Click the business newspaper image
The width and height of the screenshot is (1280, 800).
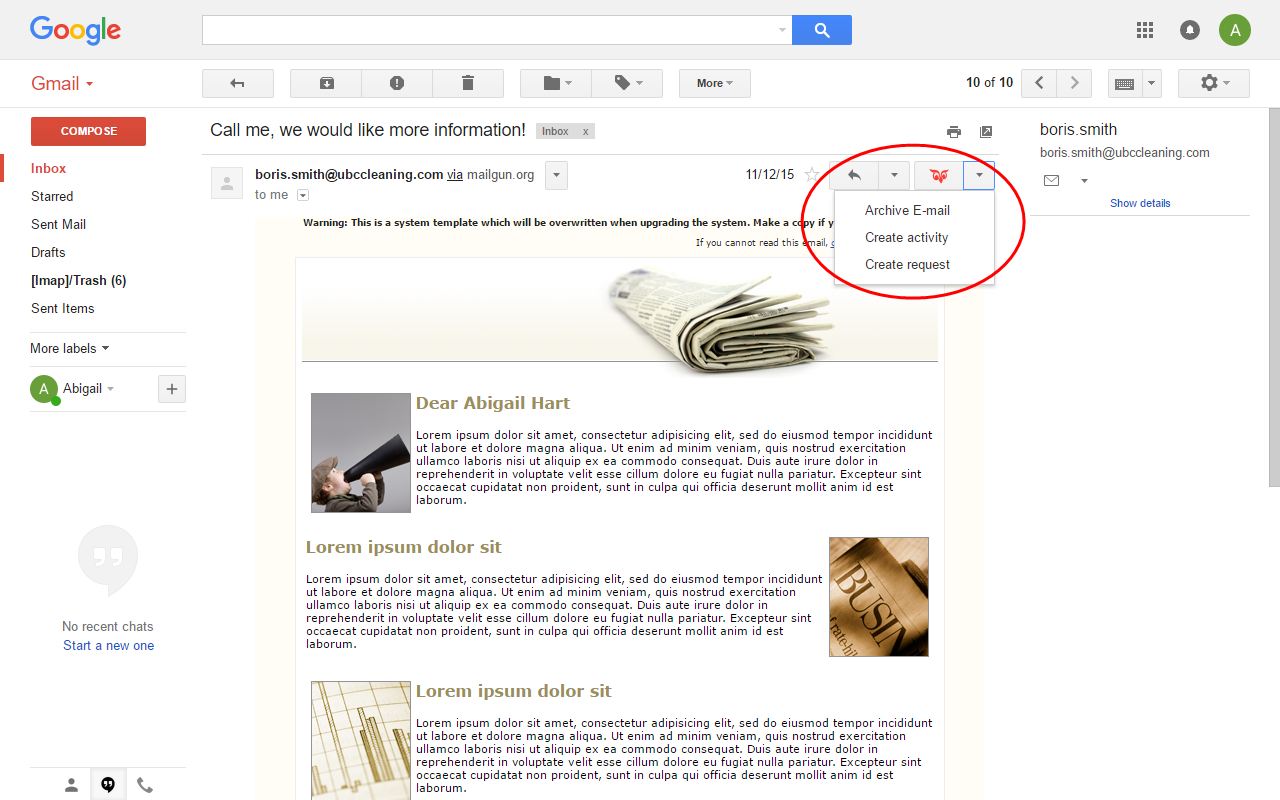879,597
